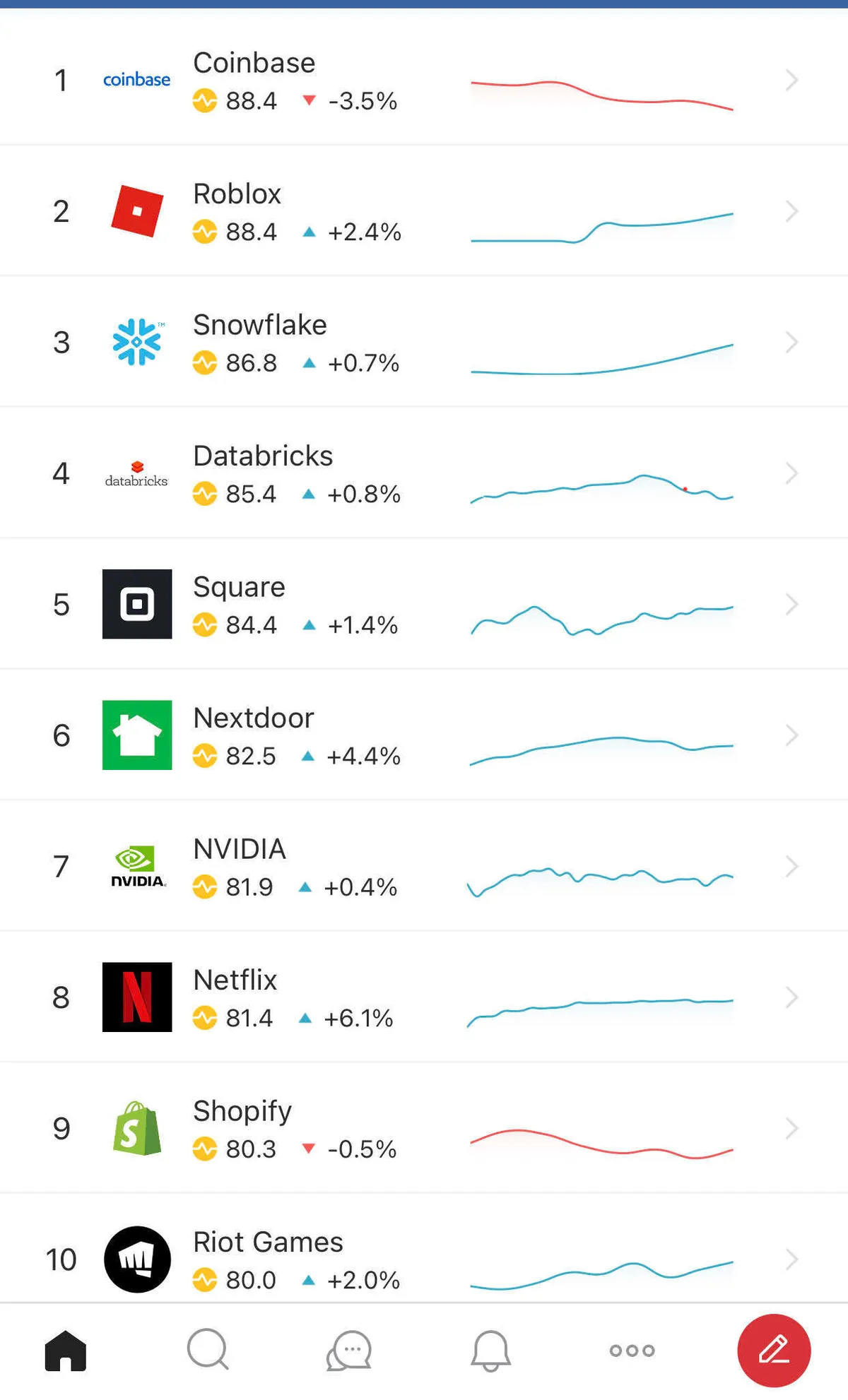Tap the Shopify bag logo
Viewport: 848px width, 1400px height.
click(137, 1128)
